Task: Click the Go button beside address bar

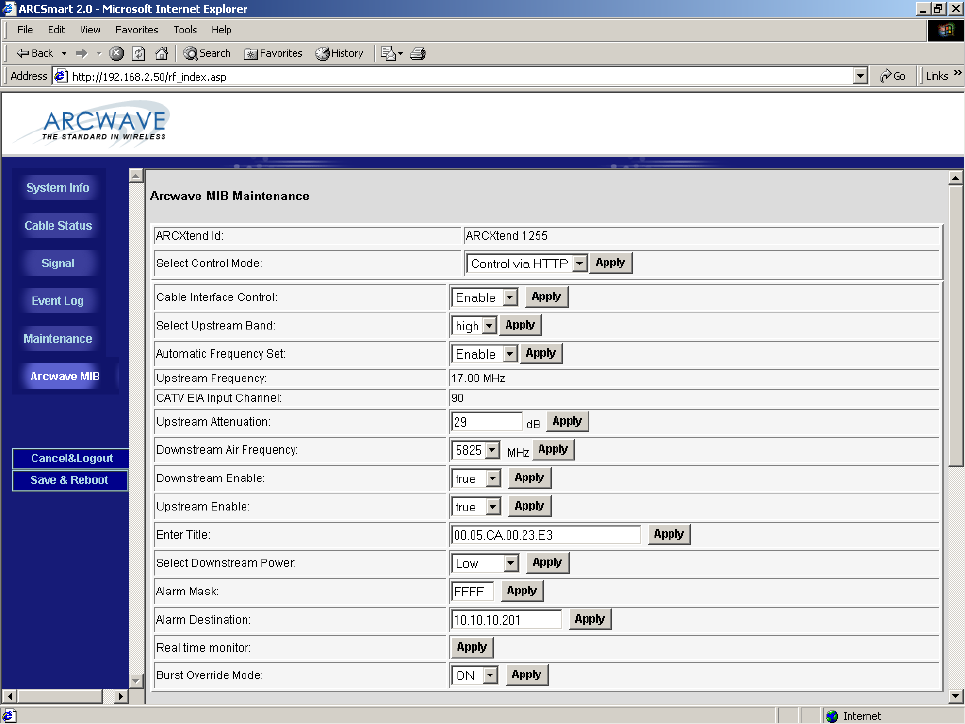Action: click(893, 76)
